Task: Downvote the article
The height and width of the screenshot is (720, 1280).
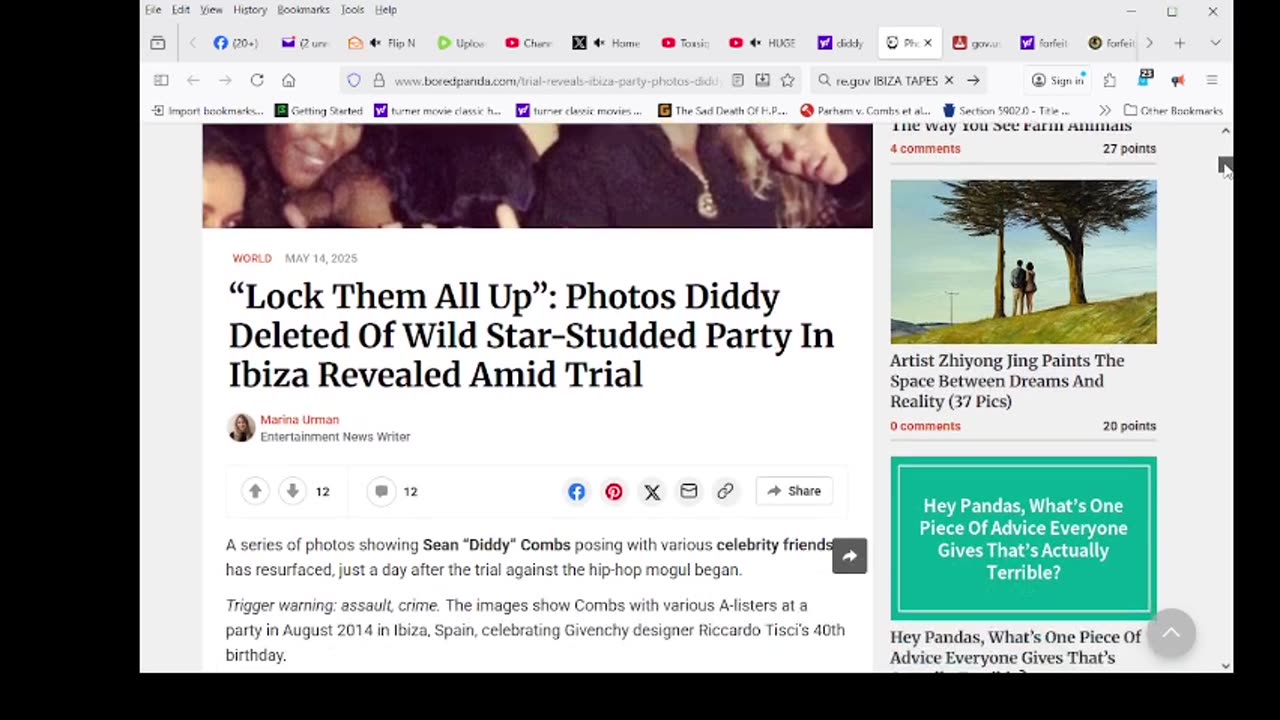Action: tap(292, 491)
